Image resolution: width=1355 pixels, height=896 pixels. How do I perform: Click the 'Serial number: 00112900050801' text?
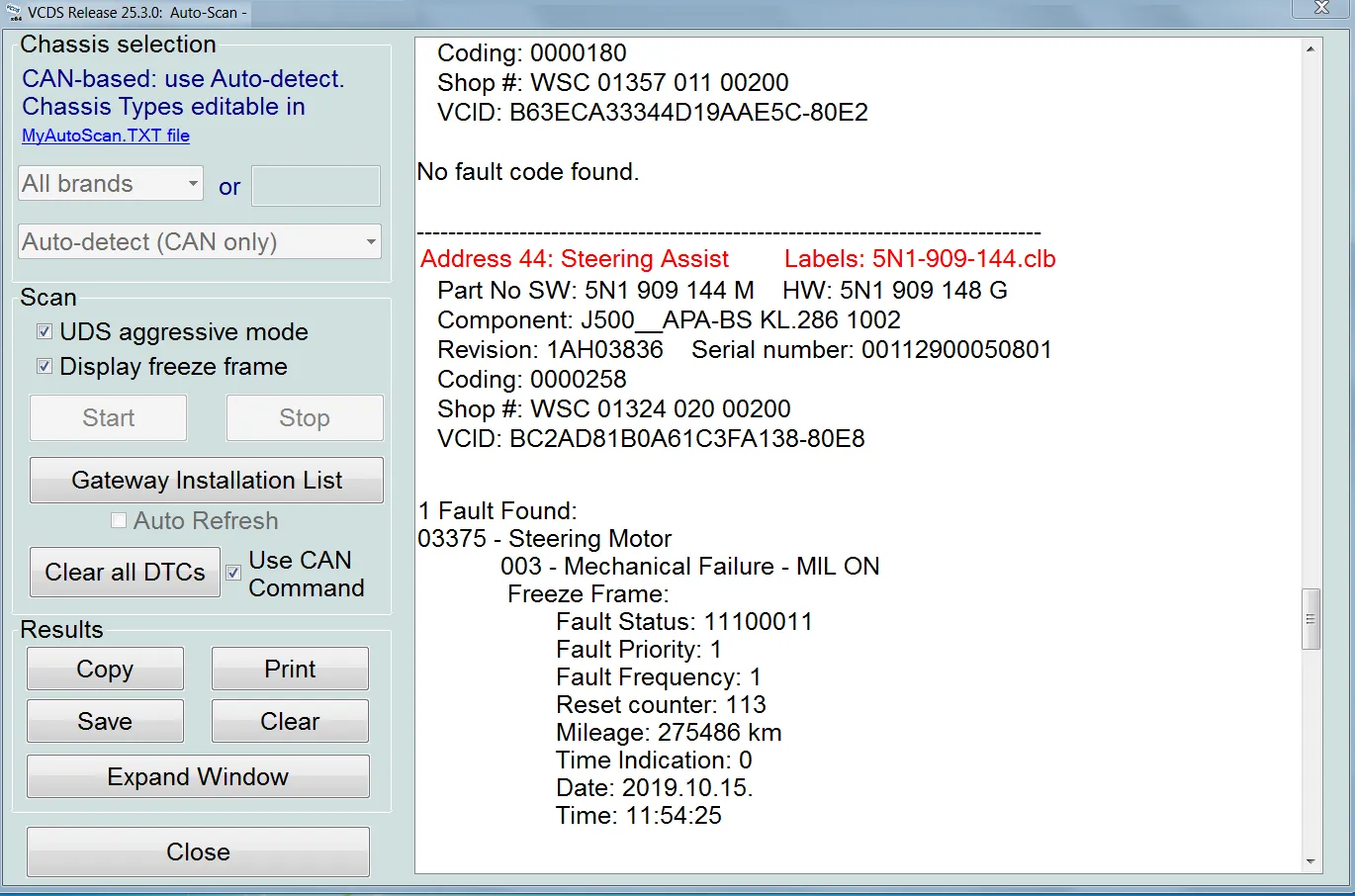tap(872, 350)
